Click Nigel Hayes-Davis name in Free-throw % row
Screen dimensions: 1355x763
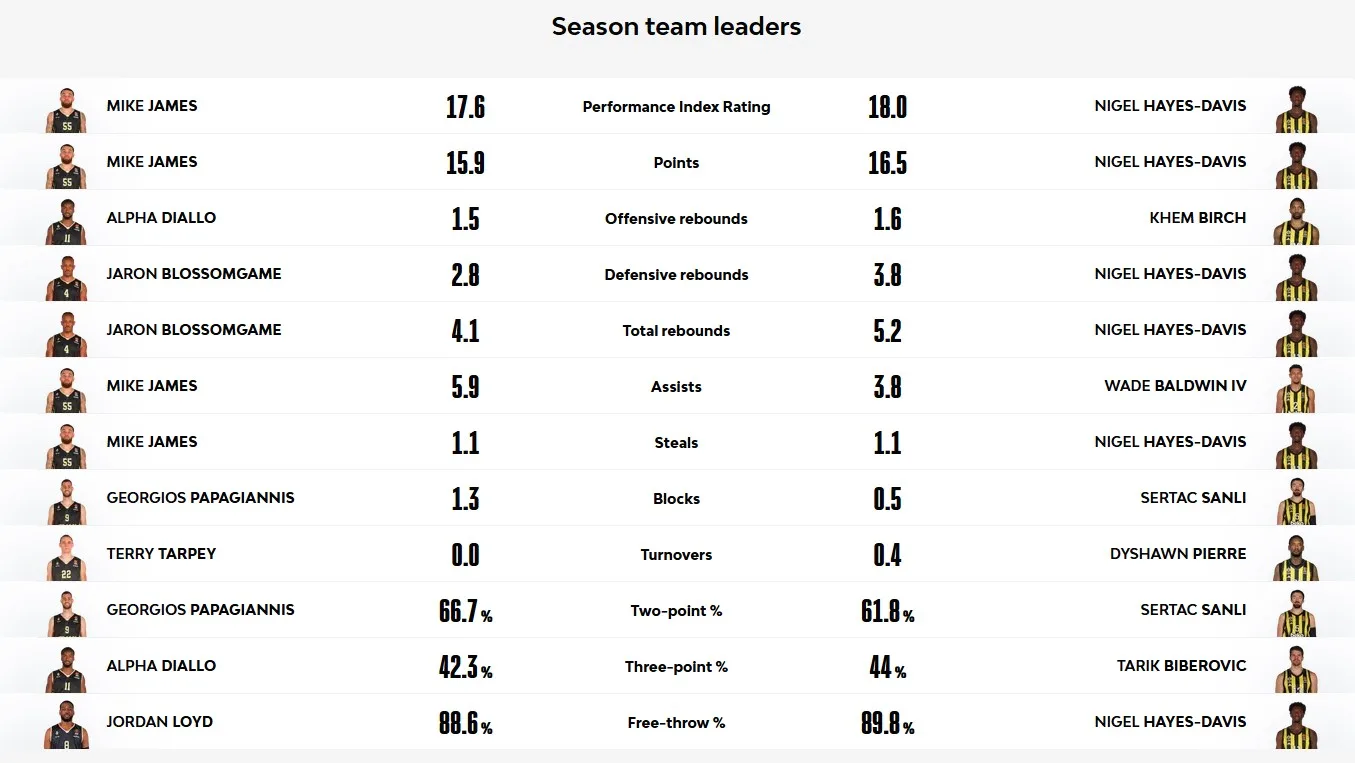[x=1171, y=722]
